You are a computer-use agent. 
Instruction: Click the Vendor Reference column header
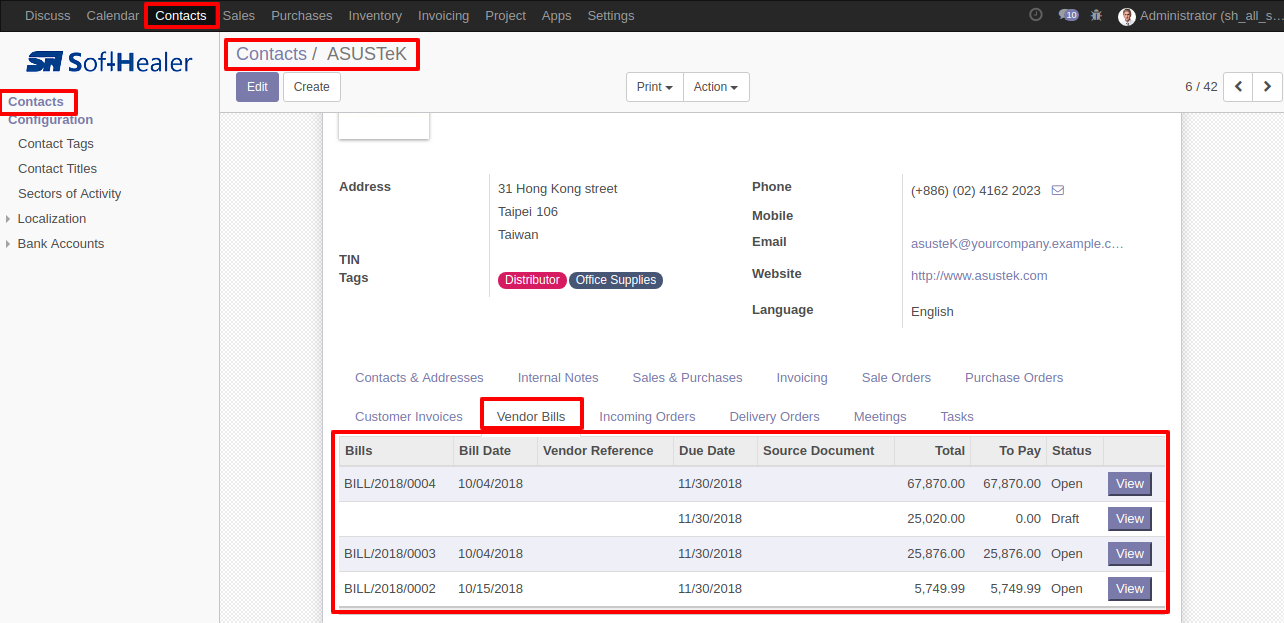pos(605,451)
